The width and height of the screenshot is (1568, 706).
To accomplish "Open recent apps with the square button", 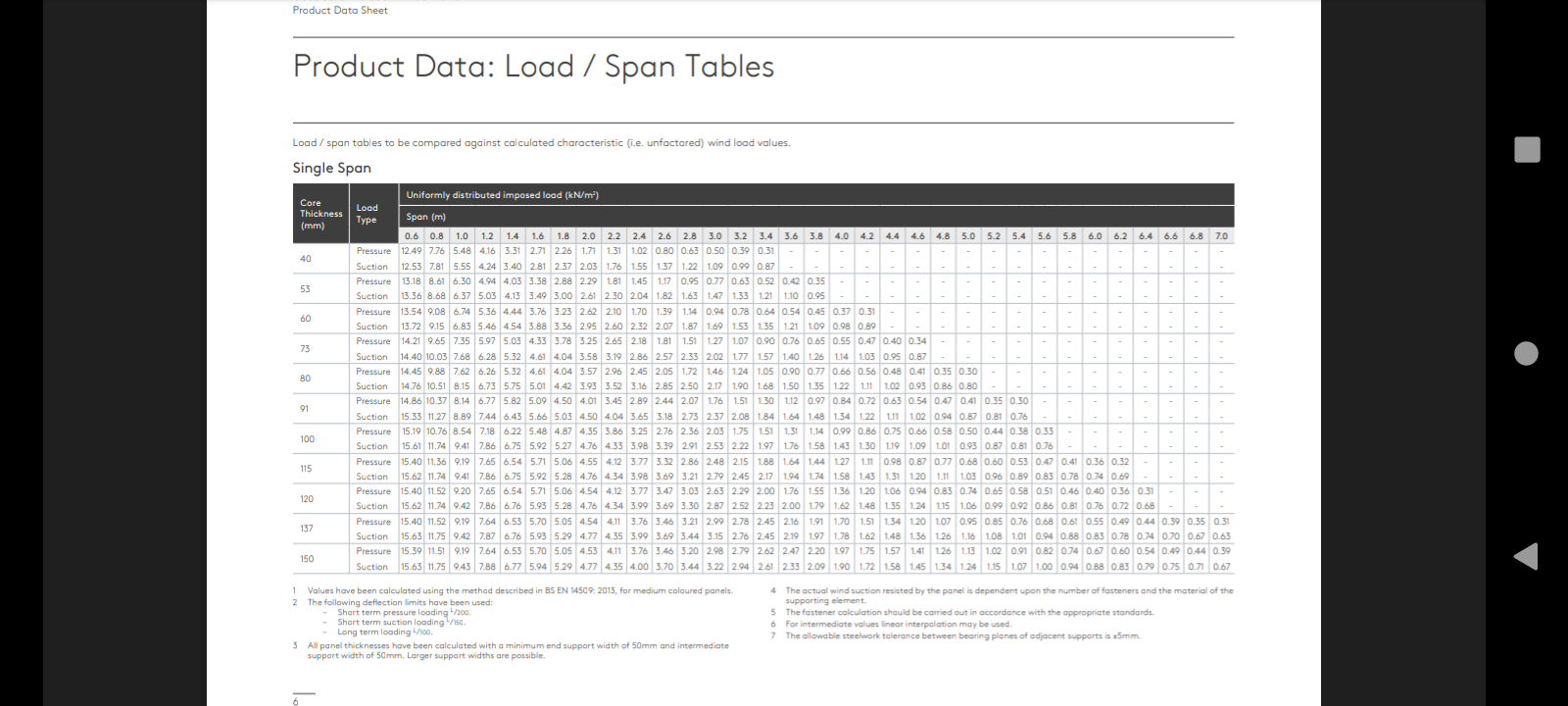I will [1527, 149].
